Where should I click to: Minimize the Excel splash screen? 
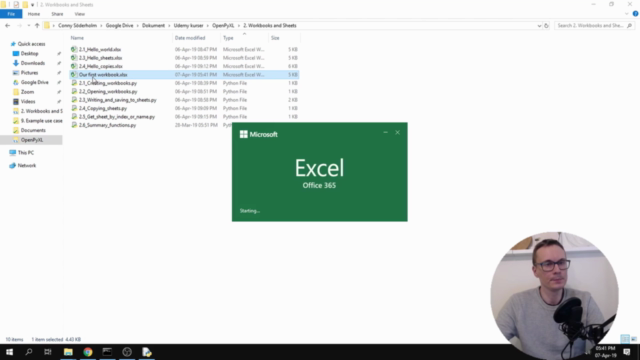[x=385, y=132]
